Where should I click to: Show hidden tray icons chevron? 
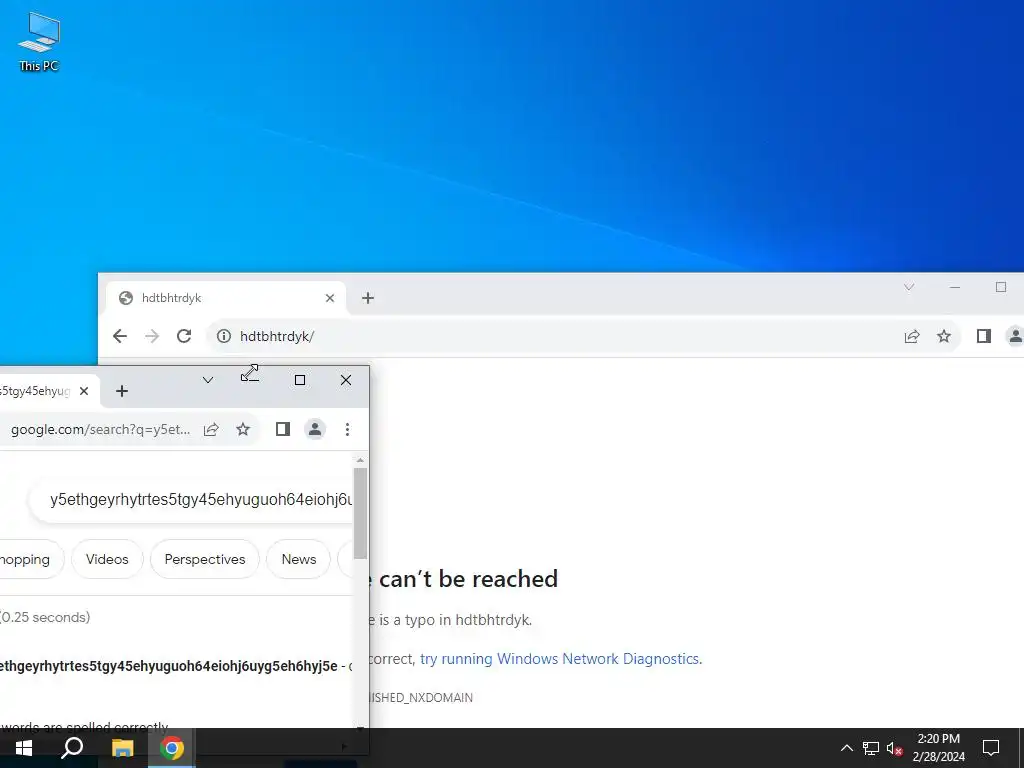pyautogui.click(x=846, y=748)
